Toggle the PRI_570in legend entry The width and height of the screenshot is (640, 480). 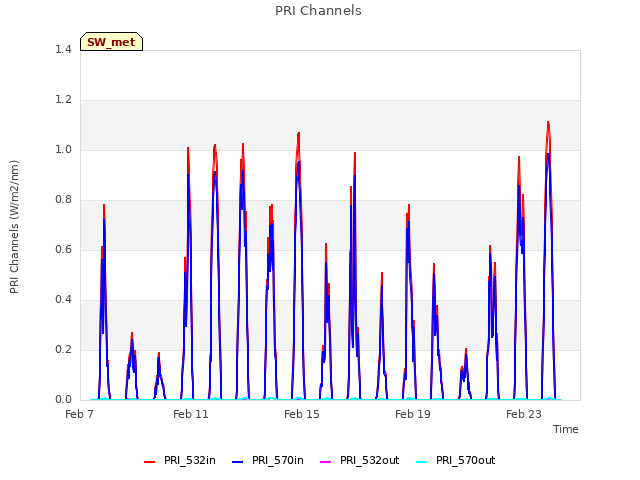point(268,460)
